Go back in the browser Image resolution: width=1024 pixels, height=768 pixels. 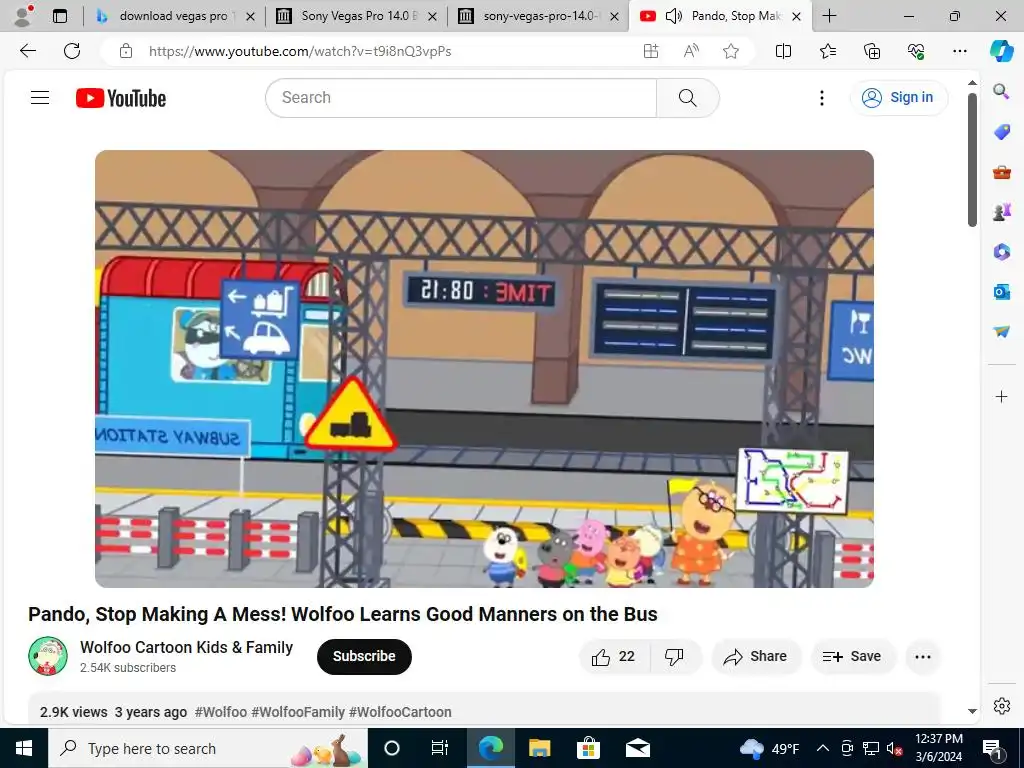(28, 51)
